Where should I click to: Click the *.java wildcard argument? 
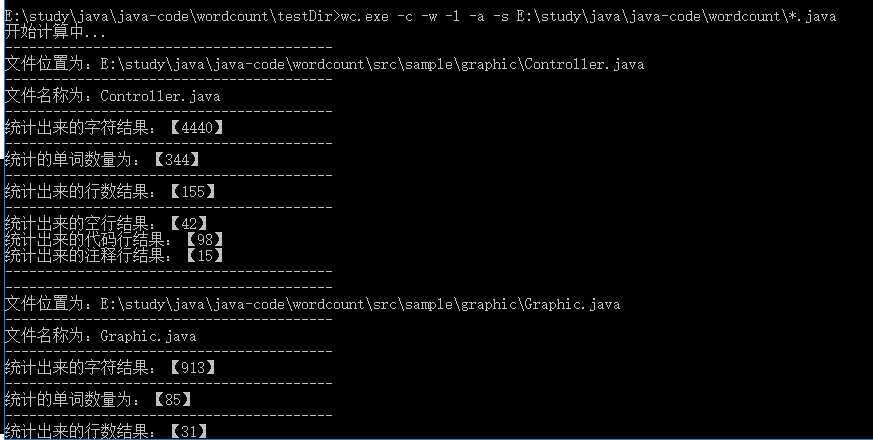[813, 16]
